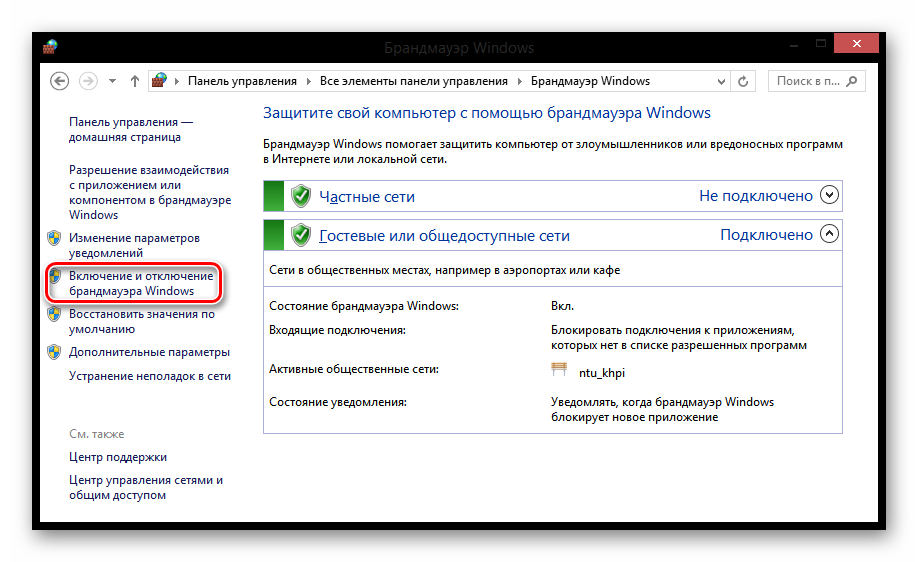This screenshot has height=562, width=918.
Task: Click the shield icon beside Восстановить значения
Action: [x=54, y=314]
